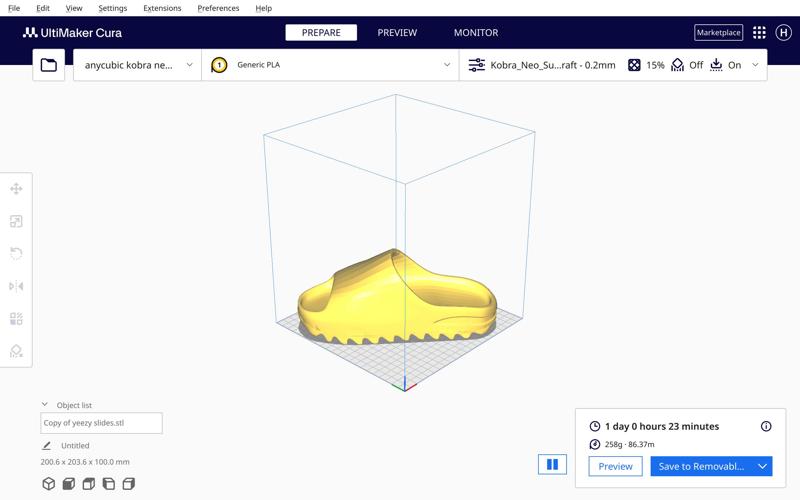Click the extruder 1 material icon
Image resolution: width=800 pixels, height=500 pixels.
tap(219, 65)
